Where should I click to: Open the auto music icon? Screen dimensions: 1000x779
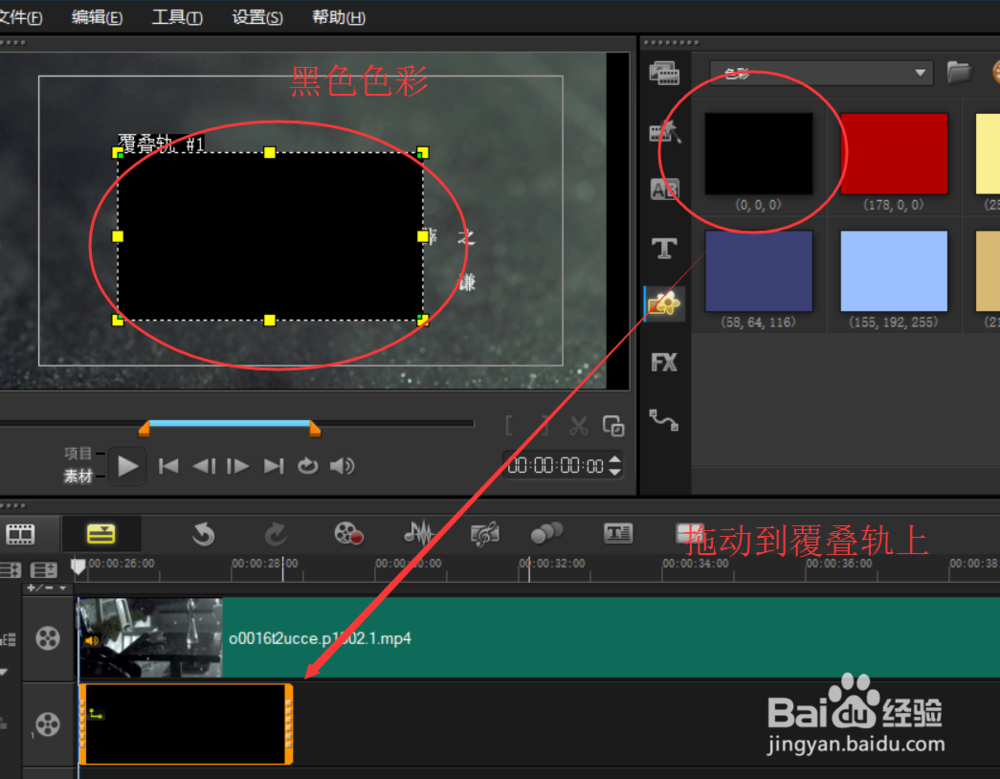click(485, 534)
